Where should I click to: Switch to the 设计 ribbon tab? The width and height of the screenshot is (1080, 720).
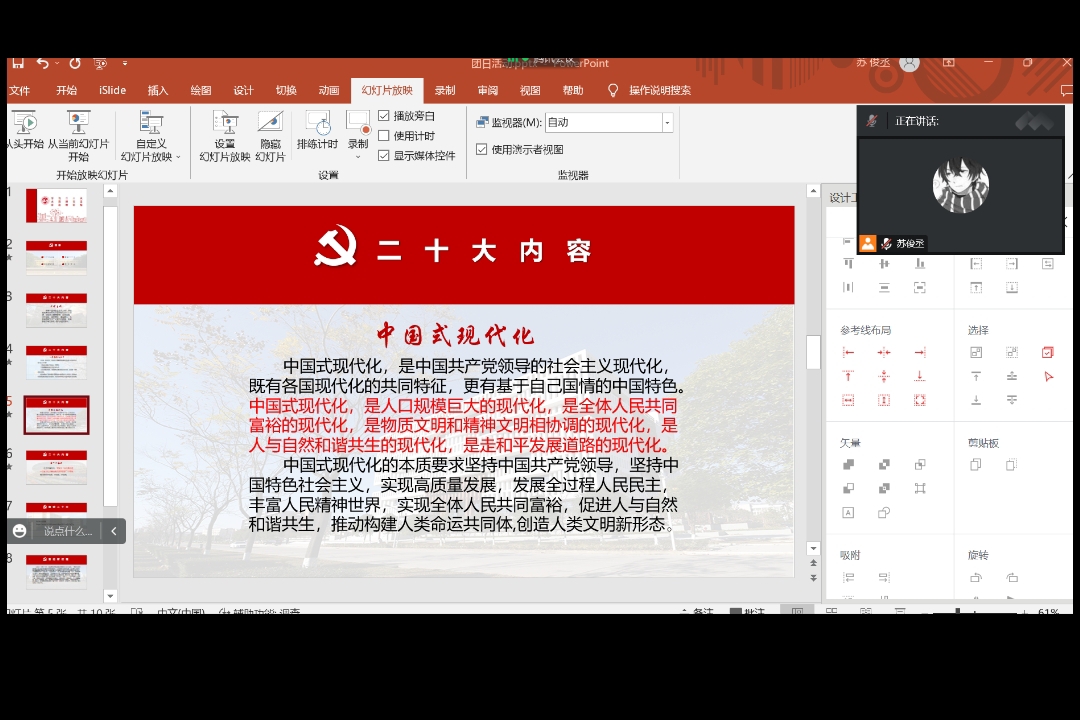click(x=243, y=90)
